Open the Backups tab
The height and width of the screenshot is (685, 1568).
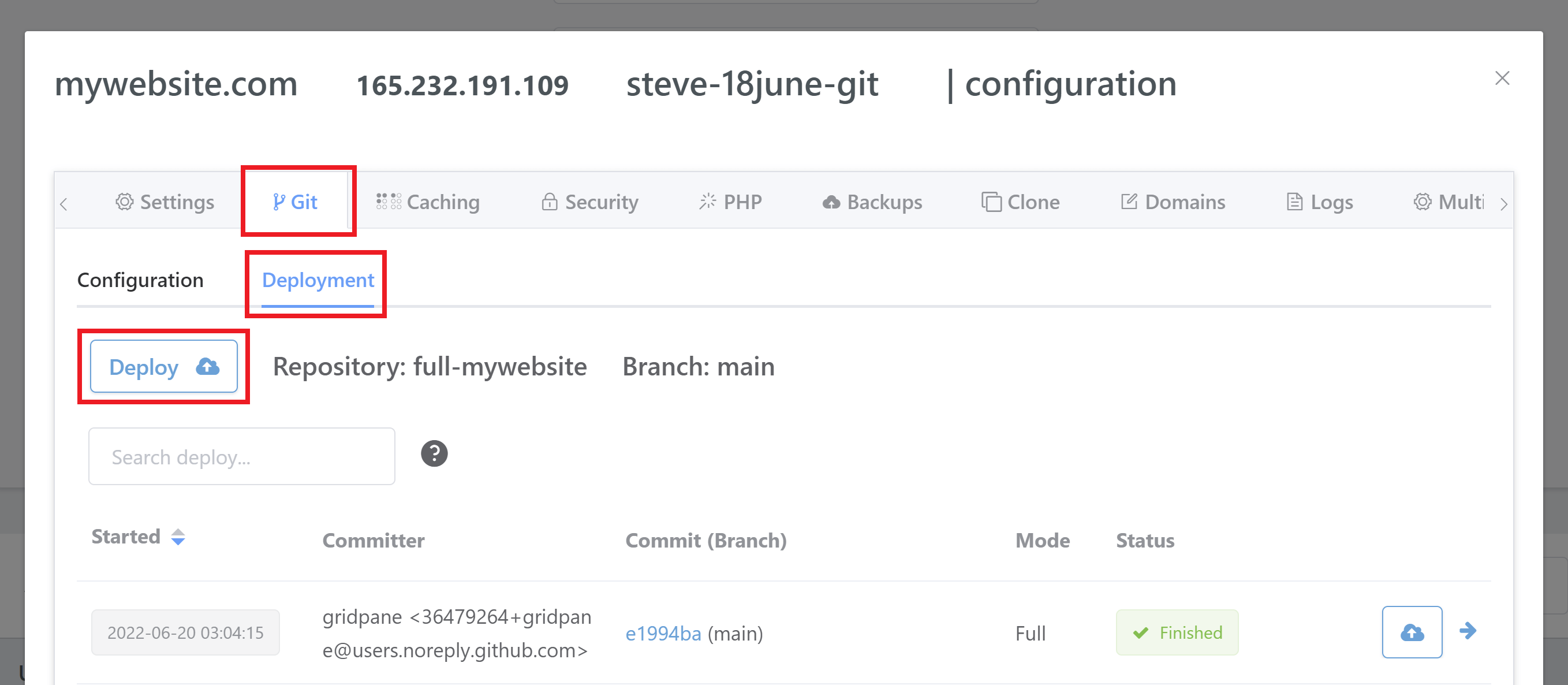coord(872,202)
